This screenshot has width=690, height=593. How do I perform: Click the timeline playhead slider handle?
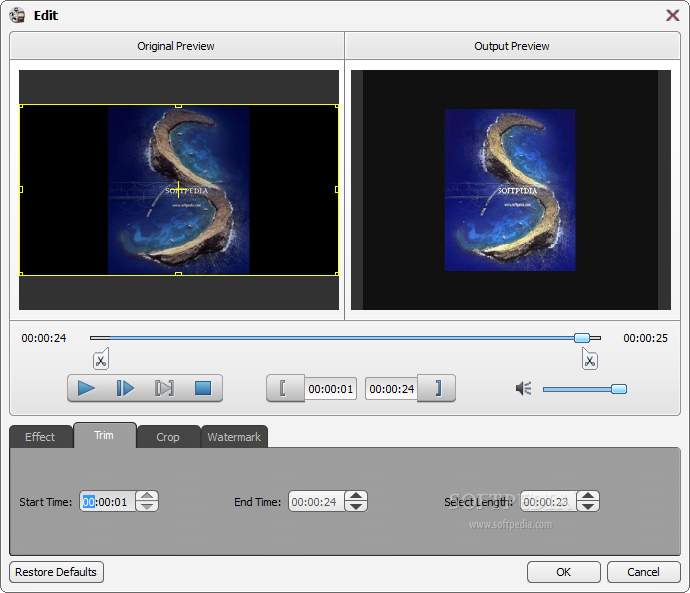(582, 338)
